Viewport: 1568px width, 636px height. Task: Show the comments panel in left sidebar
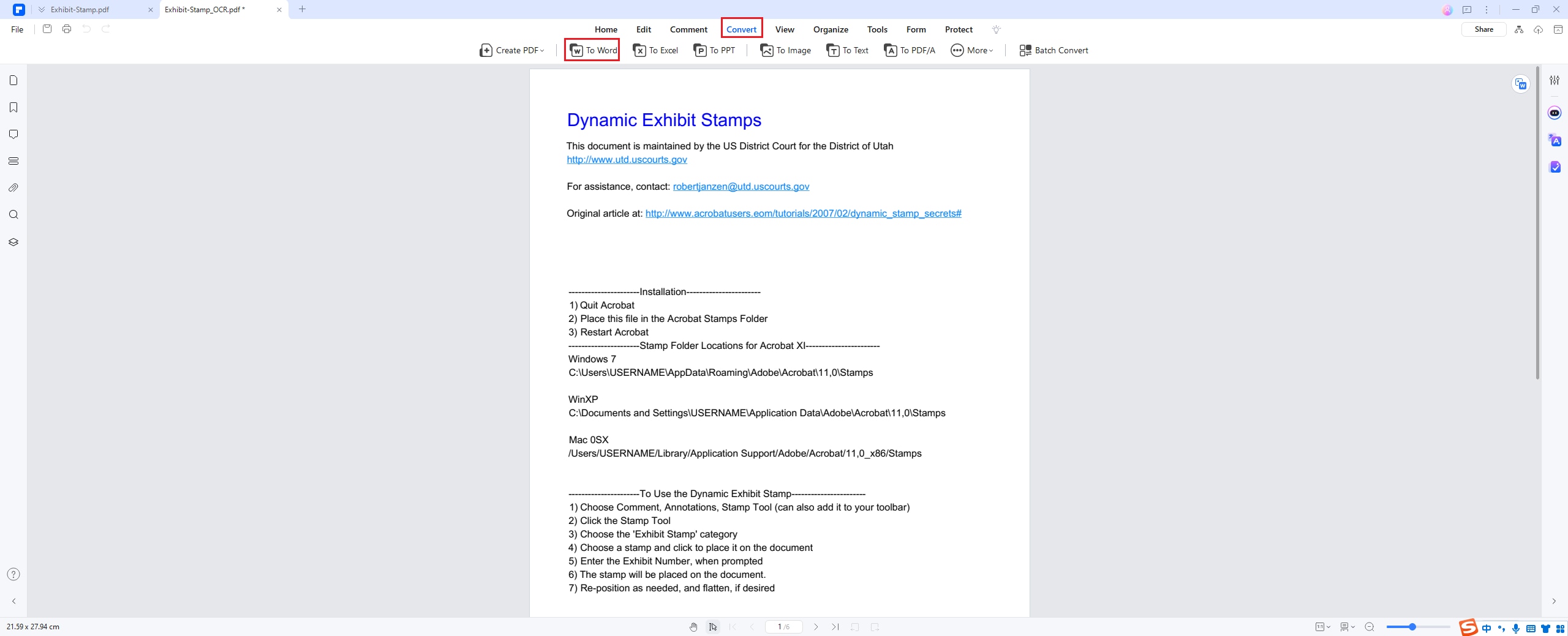[13, 134]
